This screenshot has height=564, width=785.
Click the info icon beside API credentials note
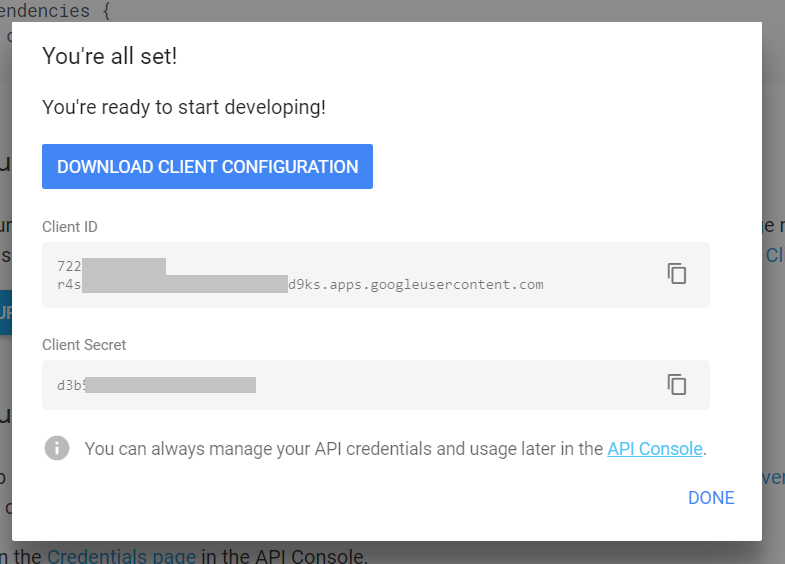pos(57,448)
